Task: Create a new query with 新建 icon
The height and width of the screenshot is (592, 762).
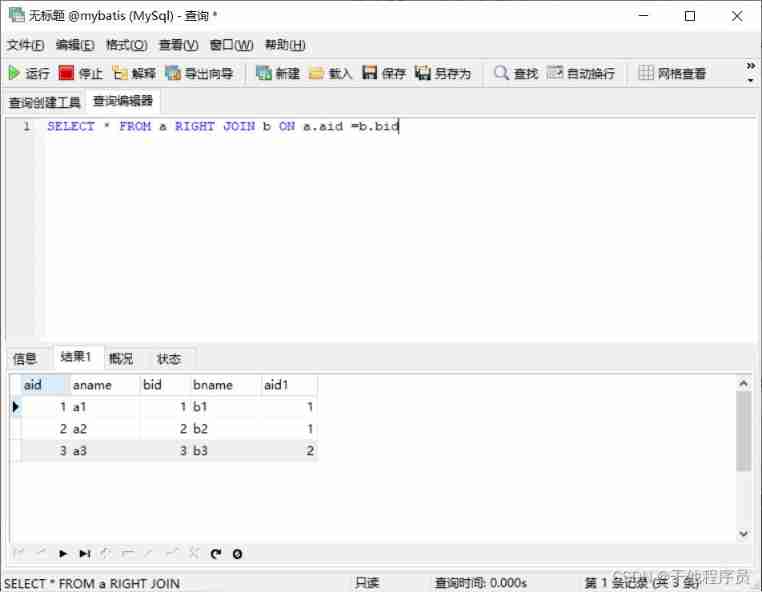Action: pyautogui.click(x=278, y=73)
